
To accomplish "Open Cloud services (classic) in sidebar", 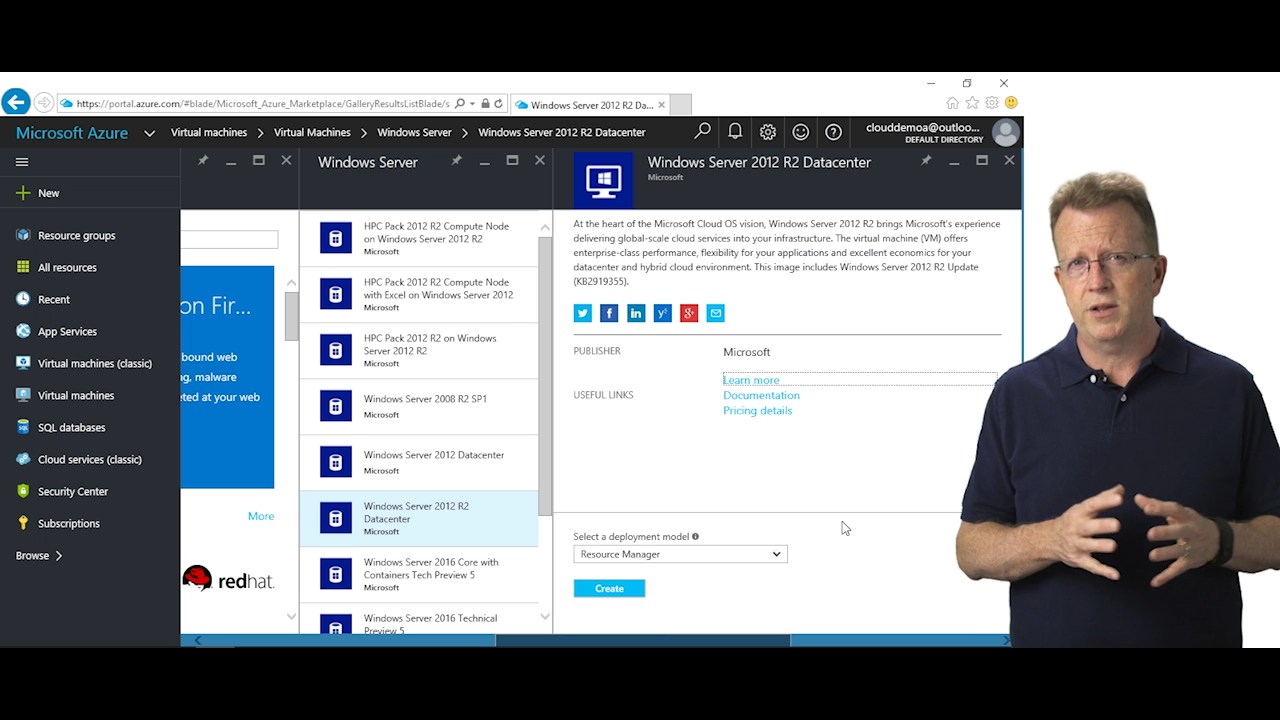I will [79, 459].
